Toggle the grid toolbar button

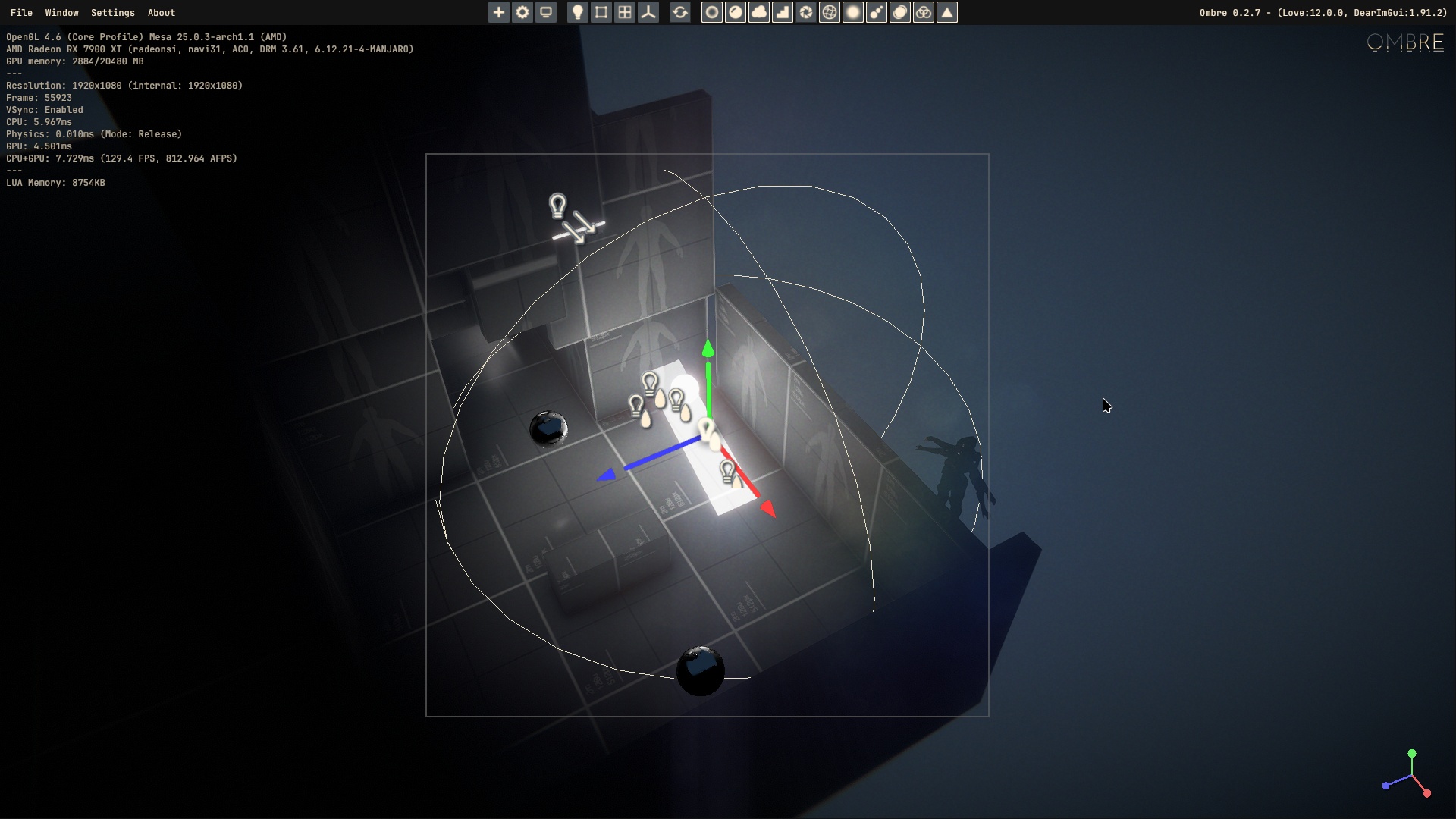(625, 12)
